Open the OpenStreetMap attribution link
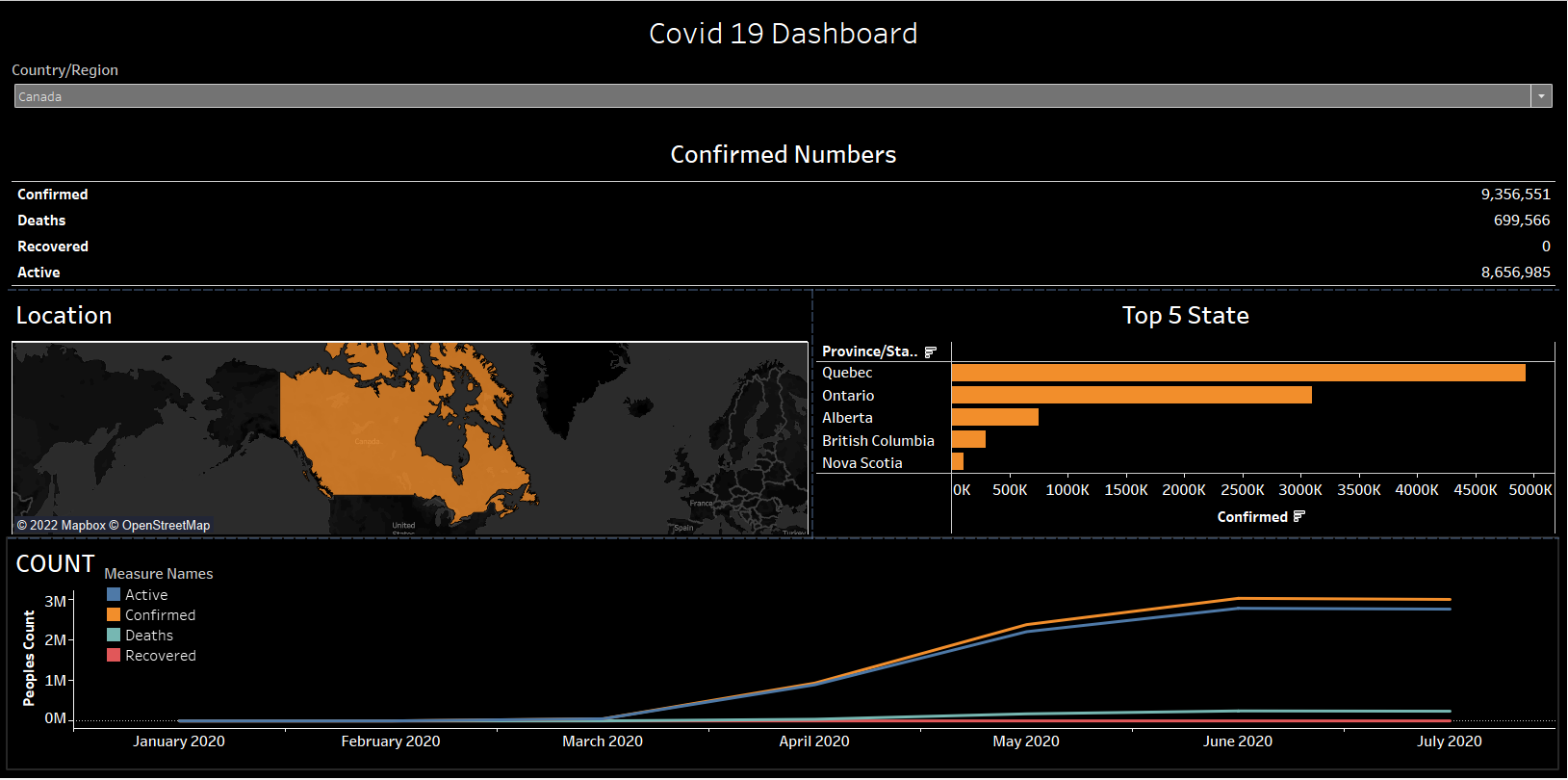Viewport: 1568px width, 780px height. 159,526
